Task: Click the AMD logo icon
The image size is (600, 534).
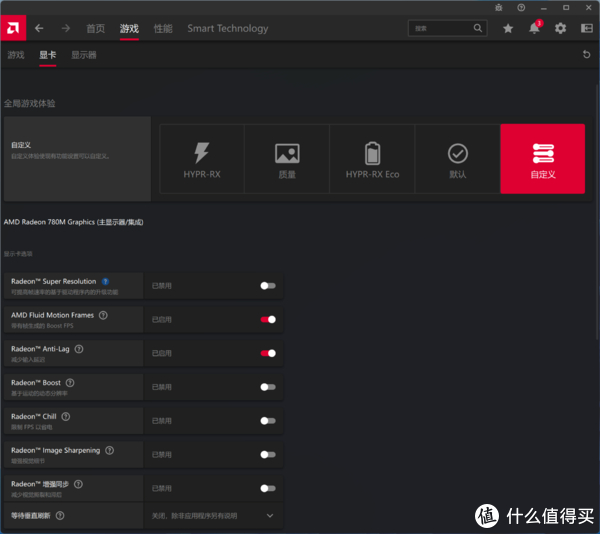Action: [13, 28]
